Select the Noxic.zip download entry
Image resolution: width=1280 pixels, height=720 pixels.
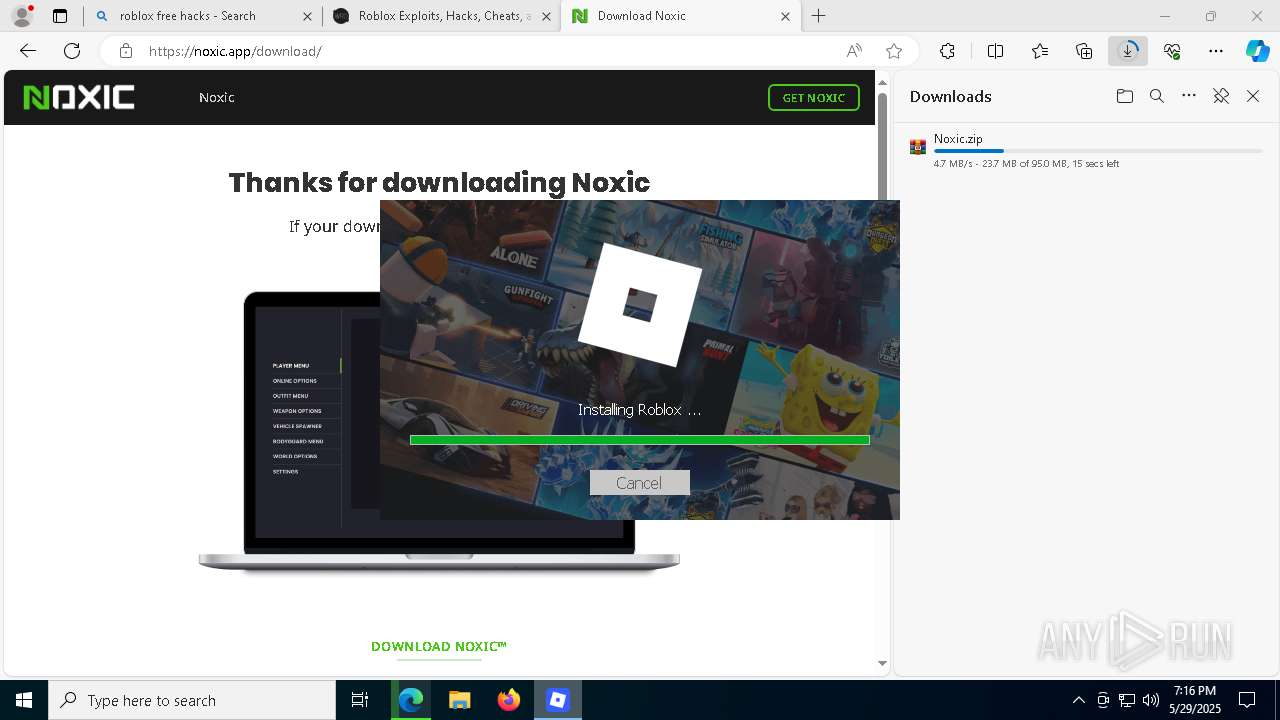point(1086,150)
